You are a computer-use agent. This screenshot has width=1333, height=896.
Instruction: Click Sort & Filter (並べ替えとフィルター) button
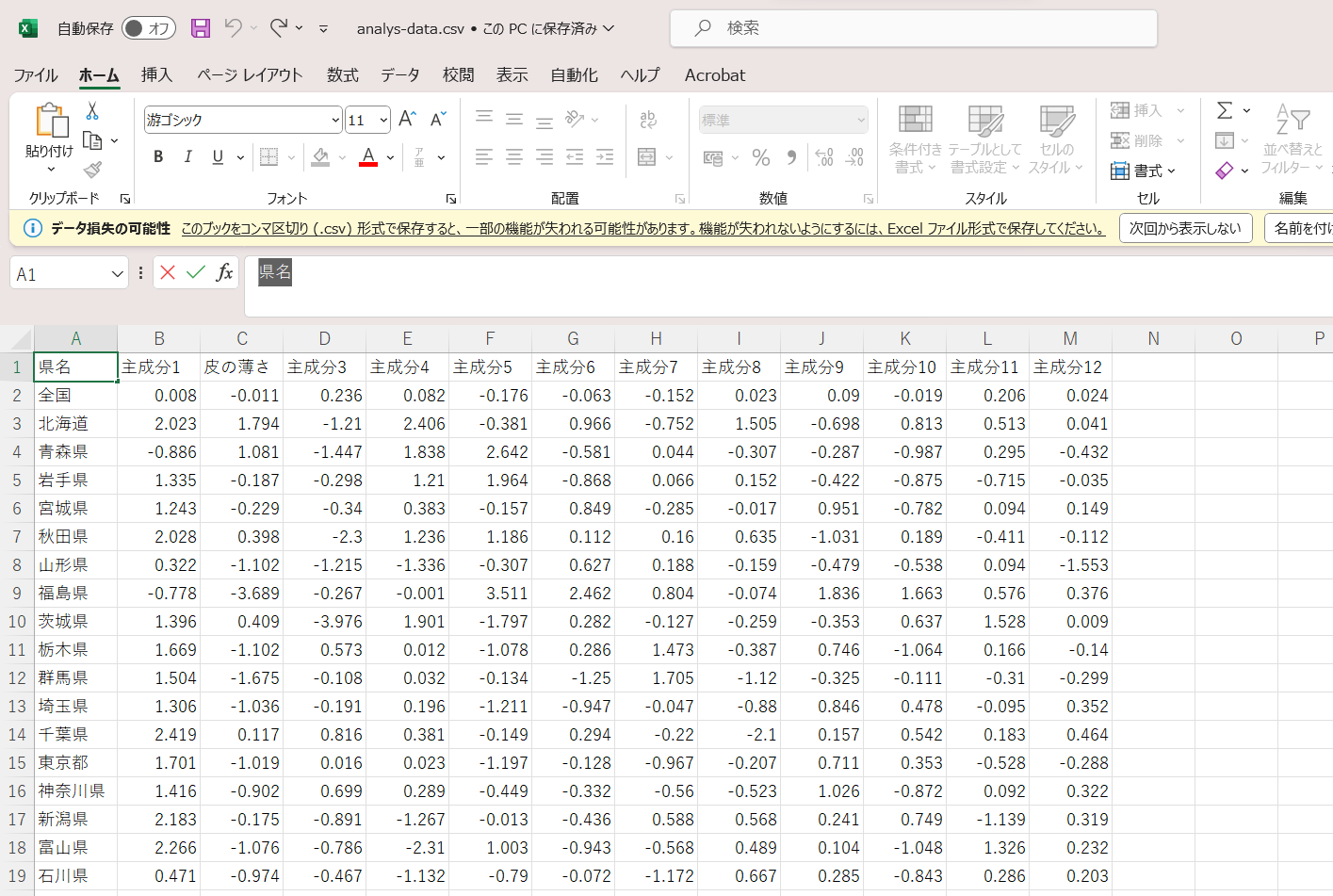point(1292,139)
